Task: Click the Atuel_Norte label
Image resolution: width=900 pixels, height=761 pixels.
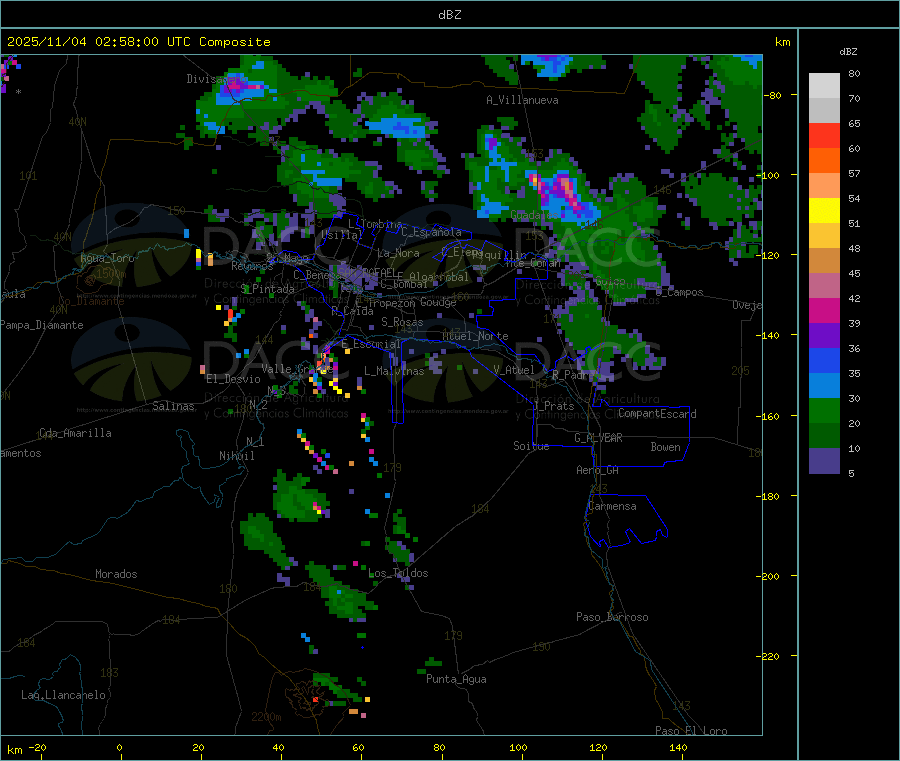Action: pos(475,336)
